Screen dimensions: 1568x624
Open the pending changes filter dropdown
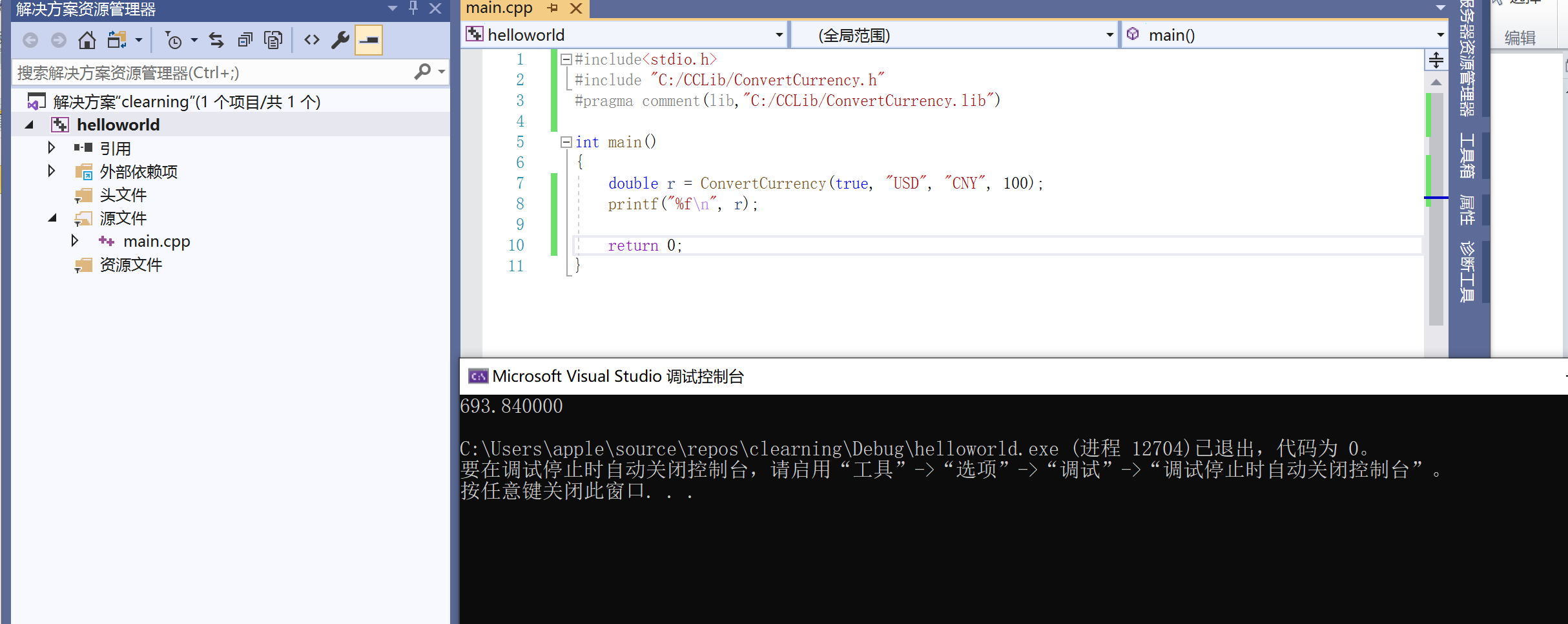(192, 39)
